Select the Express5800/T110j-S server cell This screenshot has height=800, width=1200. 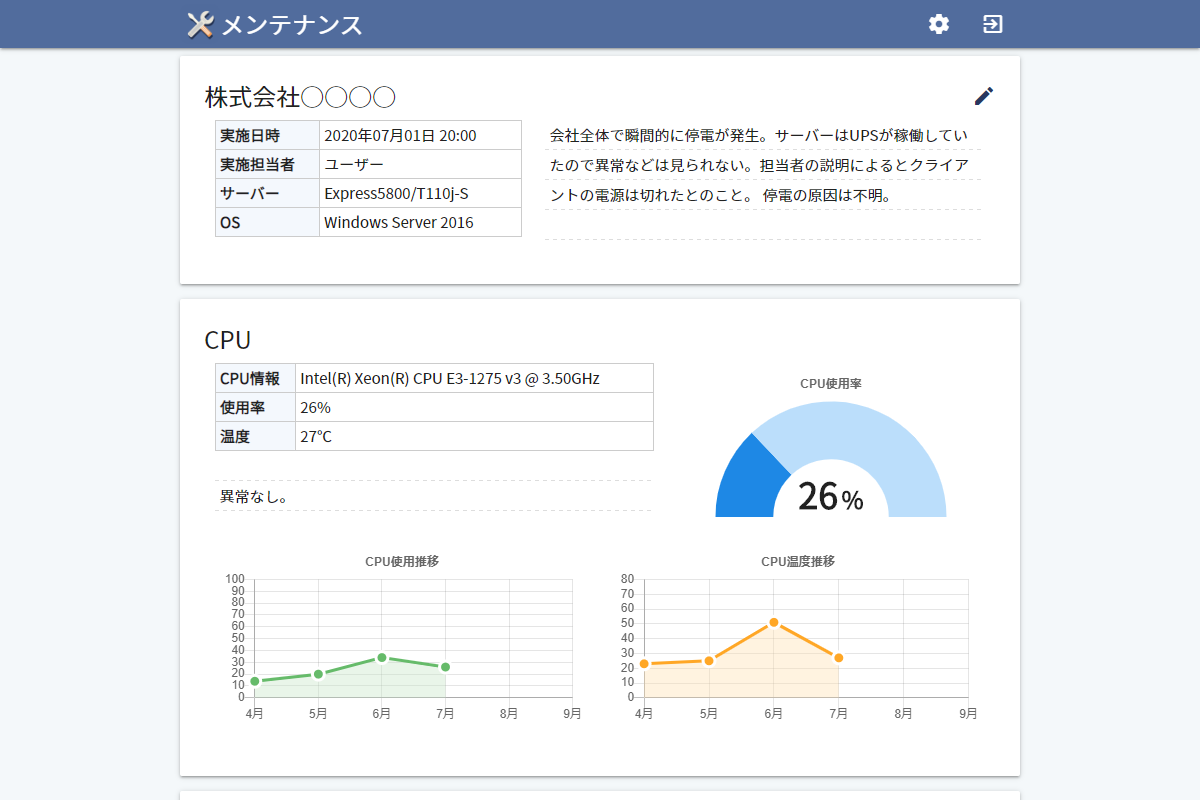tap(420, 193)
